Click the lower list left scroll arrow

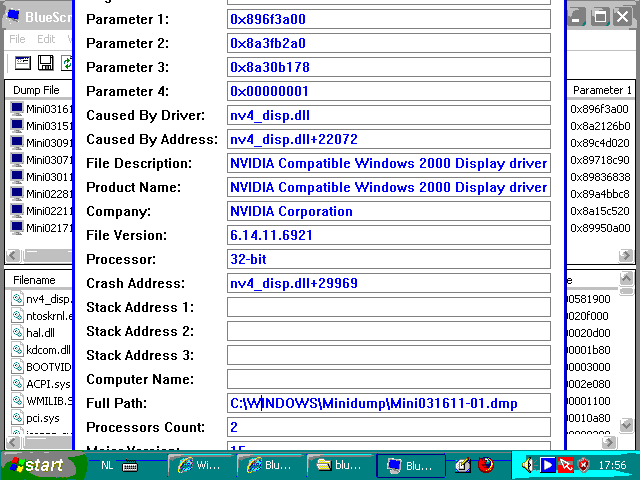(12, 442)
